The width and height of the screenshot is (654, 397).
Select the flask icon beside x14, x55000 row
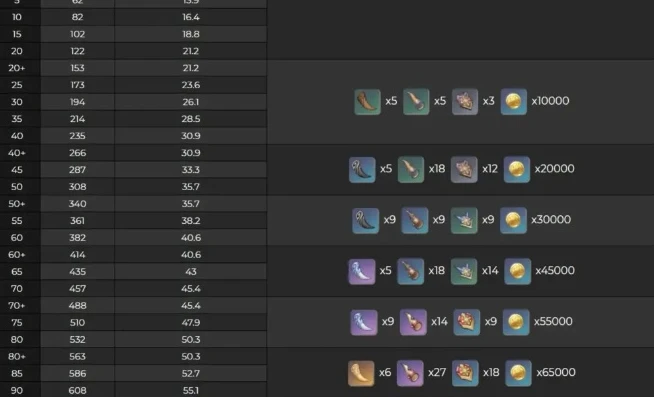(x=413, y=322)
